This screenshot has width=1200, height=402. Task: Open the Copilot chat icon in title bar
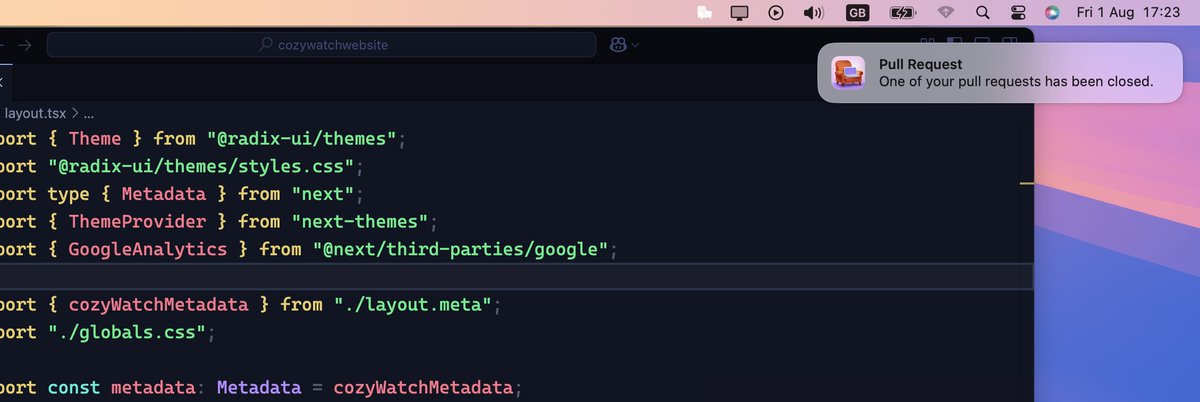pos(617,45)
